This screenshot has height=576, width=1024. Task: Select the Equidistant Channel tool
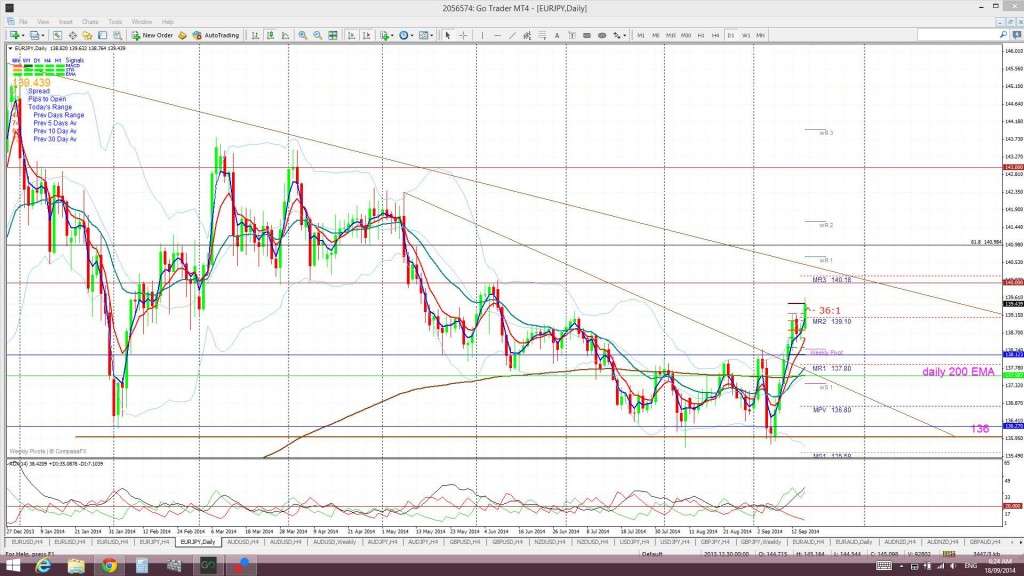[x=527, y=35]
